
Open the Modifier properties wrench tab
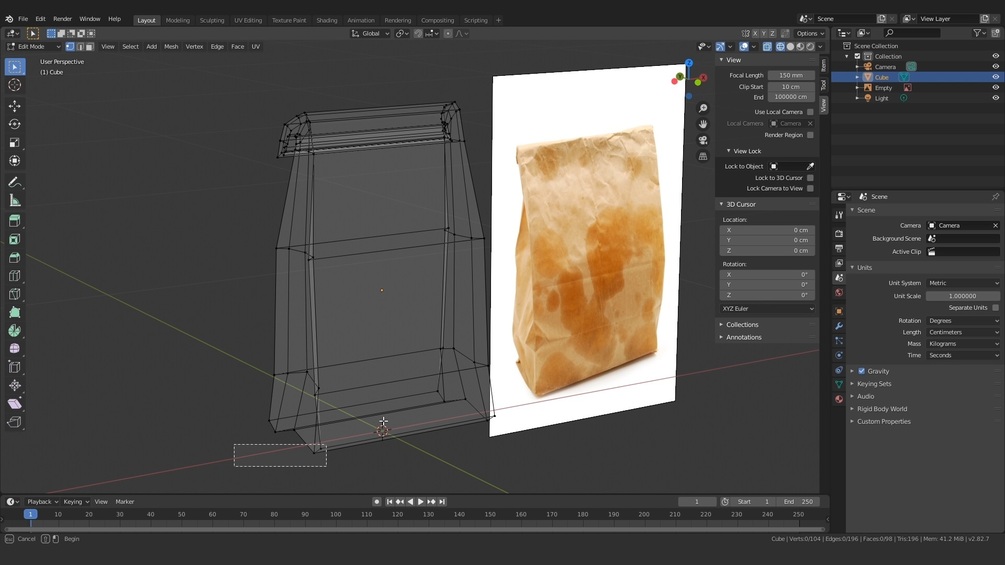[x=839, y=325]
